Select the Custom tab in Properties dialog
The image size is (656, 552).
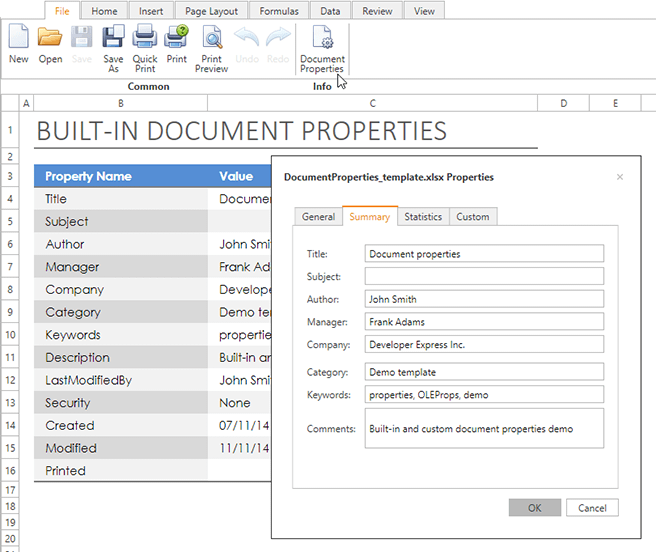pos(473,217)
